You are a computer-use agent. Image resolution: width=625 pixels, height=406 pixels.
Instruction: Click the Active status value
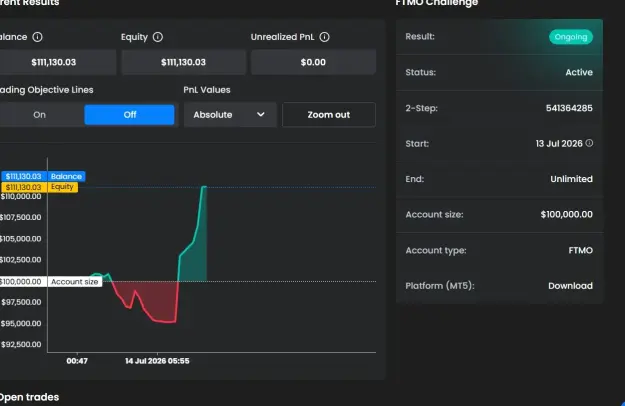pos(579,72)
